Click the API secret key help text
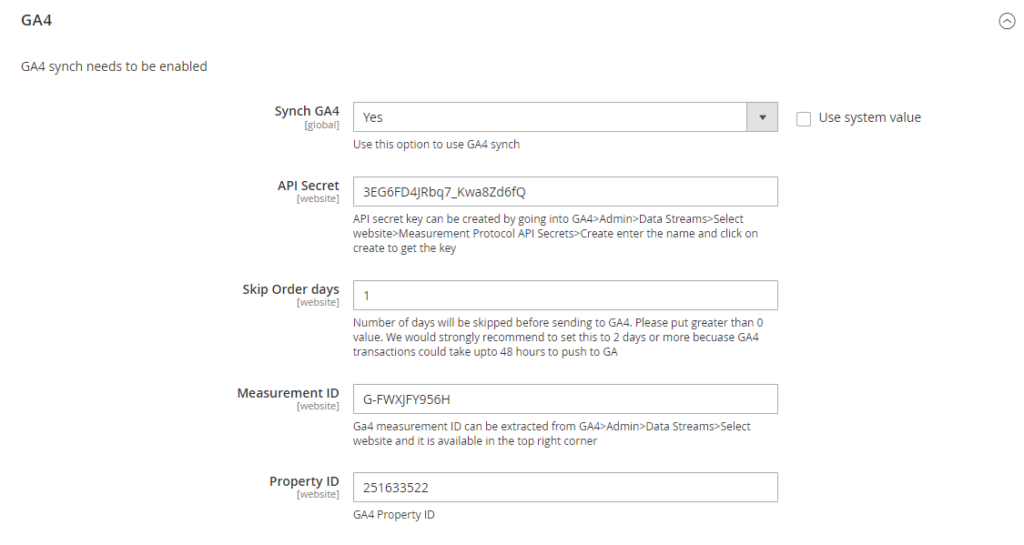1024x545 pixels. pos(555,233)
